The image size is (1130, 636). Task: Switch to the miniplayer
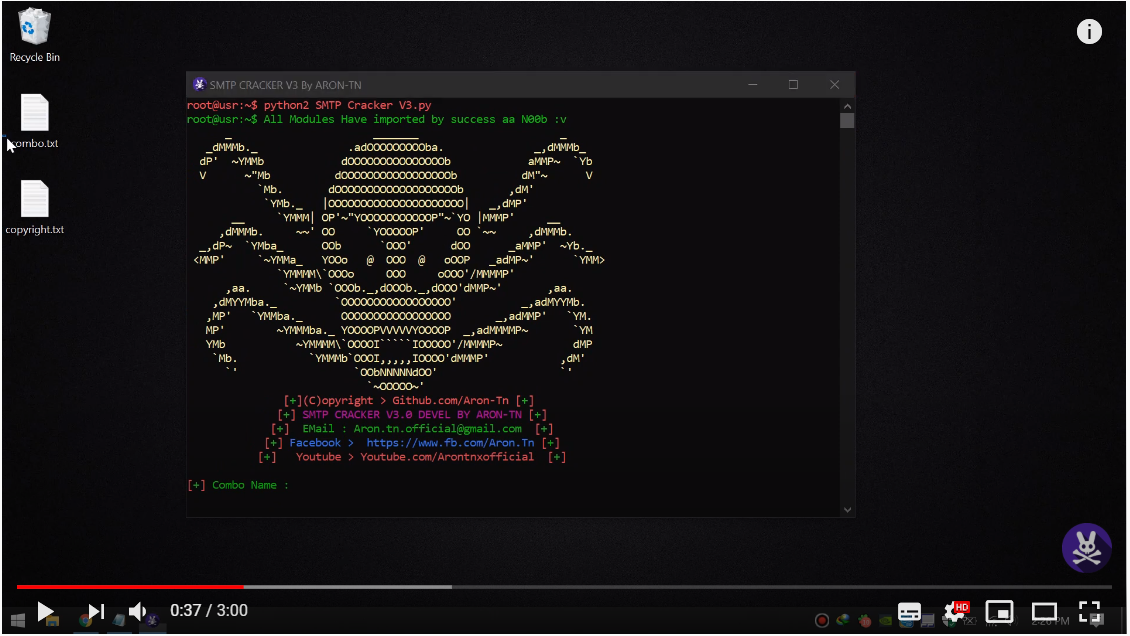click(x=999, y=612)
